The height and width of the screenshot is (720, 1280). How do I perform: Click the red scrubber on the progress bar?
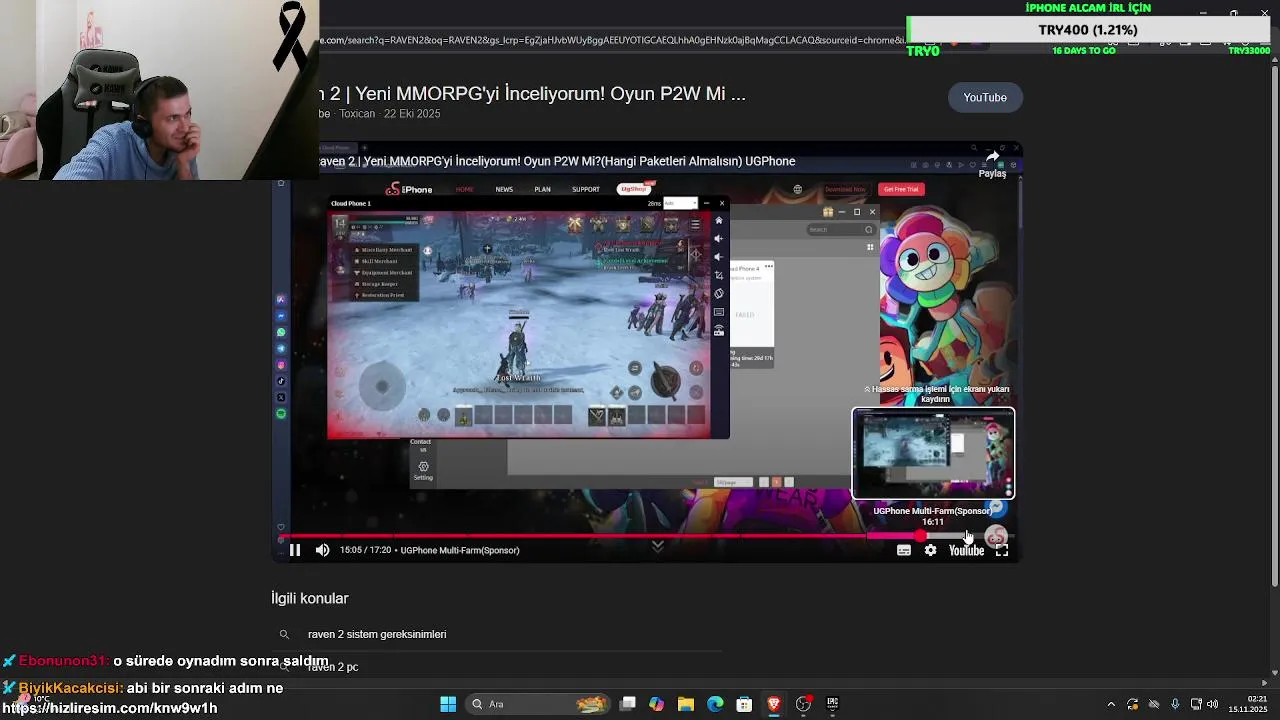click(x=920, y=537)
